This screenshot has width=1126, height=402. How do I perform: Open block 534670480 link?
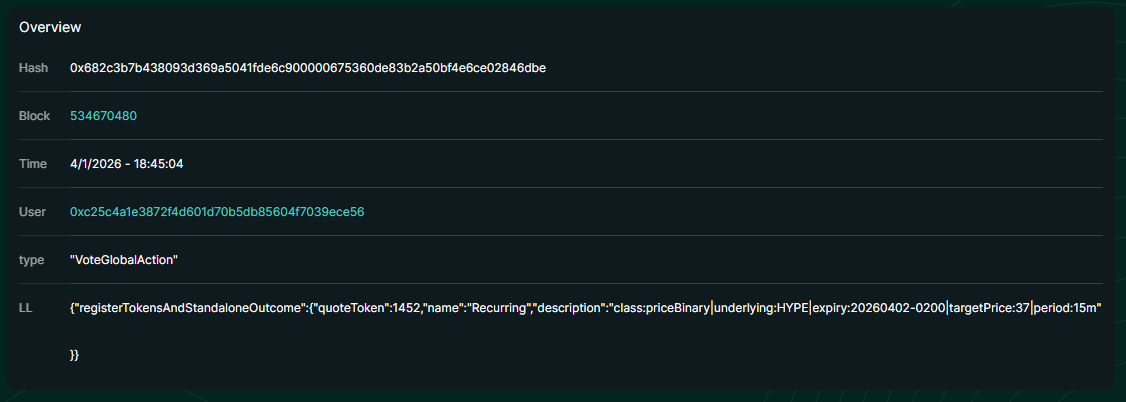click(x=103, y=116)
